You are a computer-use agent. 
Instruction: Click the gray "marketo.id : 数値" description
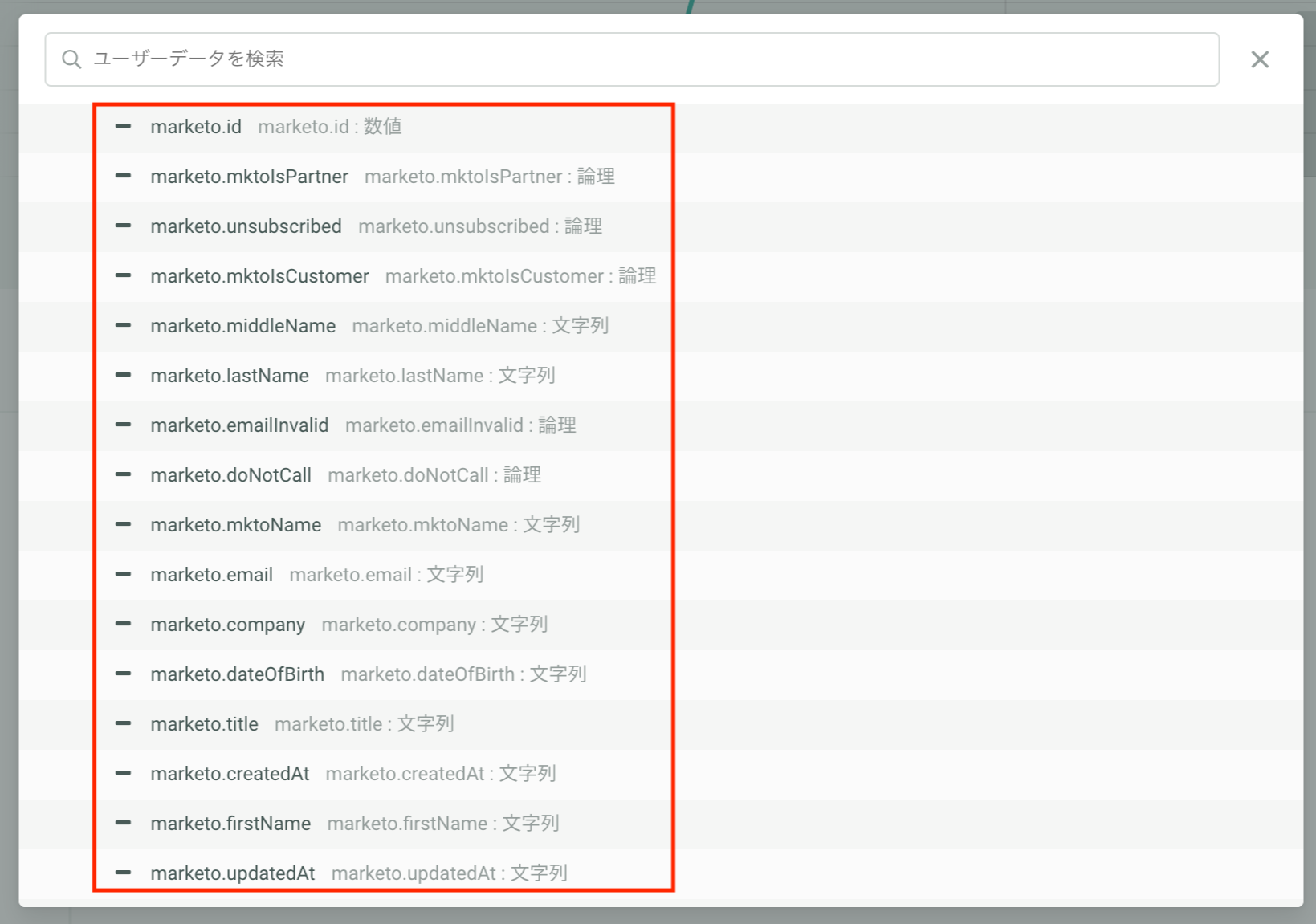[330, 127]
